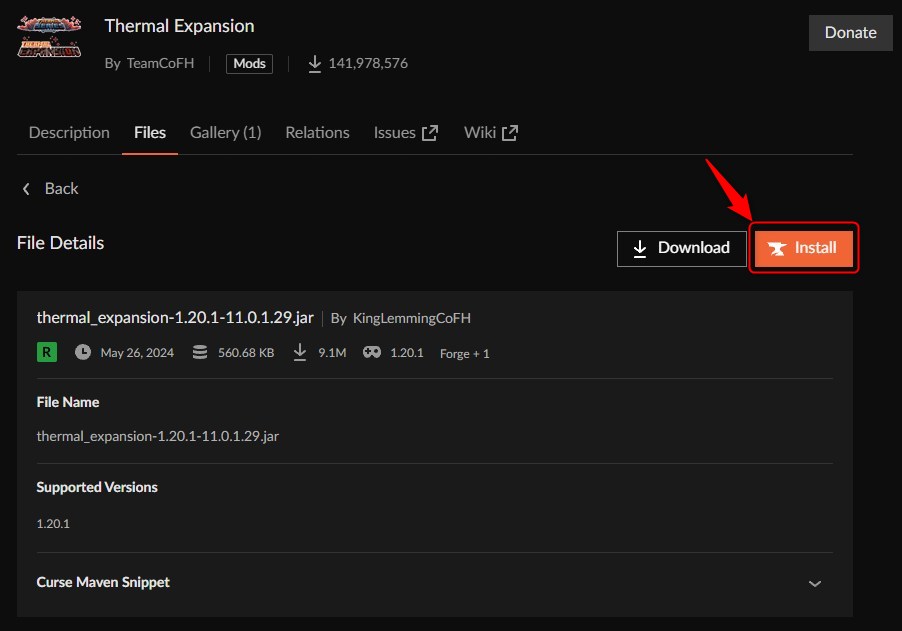The image size is (902, 631).
Task: Click the clock icon beside May 26, 2024
Action: pos(83,352)
